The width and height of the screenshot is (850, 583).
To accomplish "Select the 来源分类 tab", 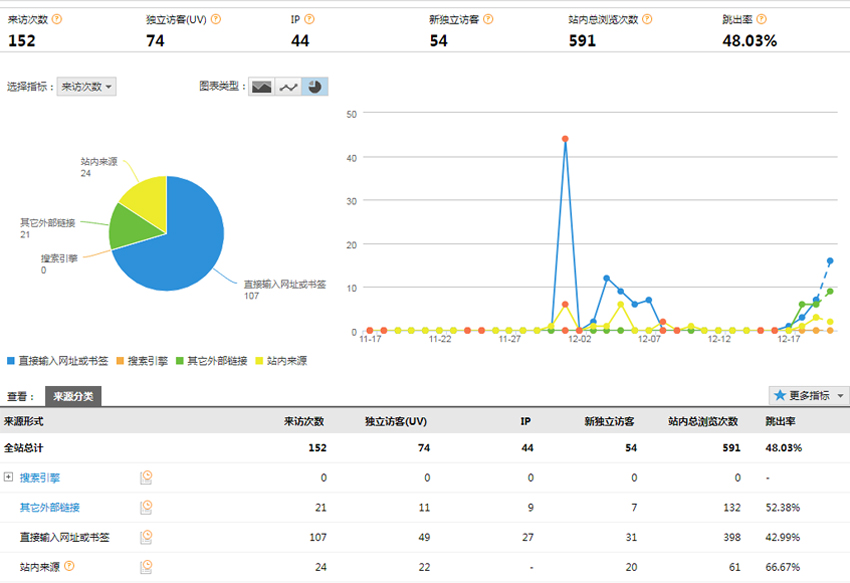I will 73,397.
